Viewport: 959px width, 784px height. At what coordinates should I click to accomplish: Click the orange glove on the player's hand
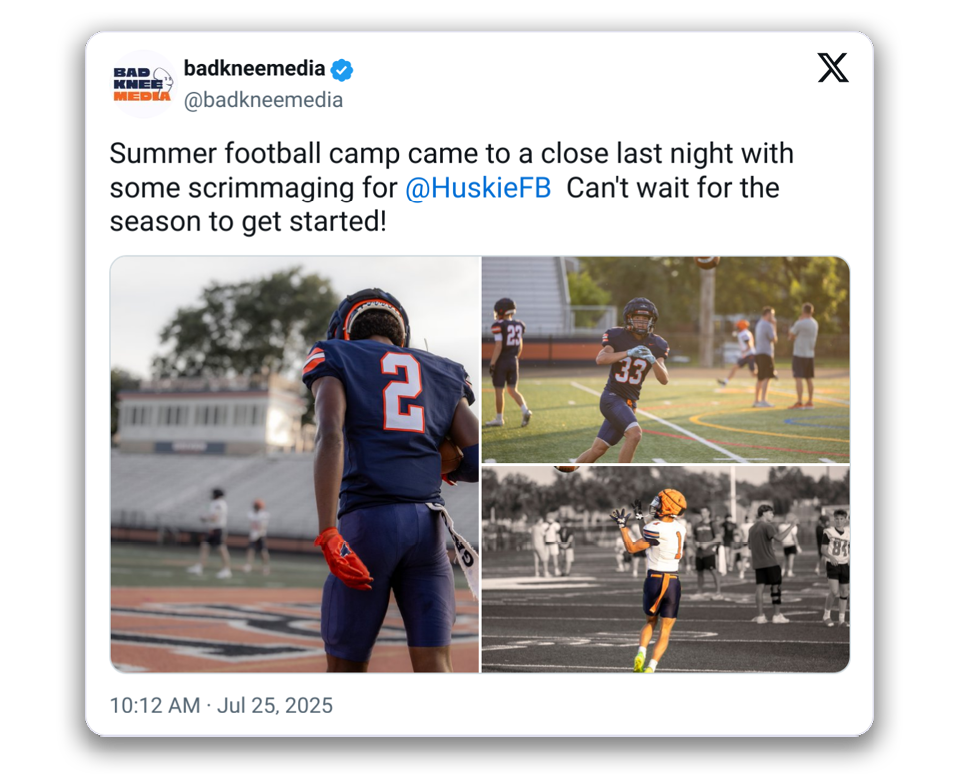pos(343,558)
